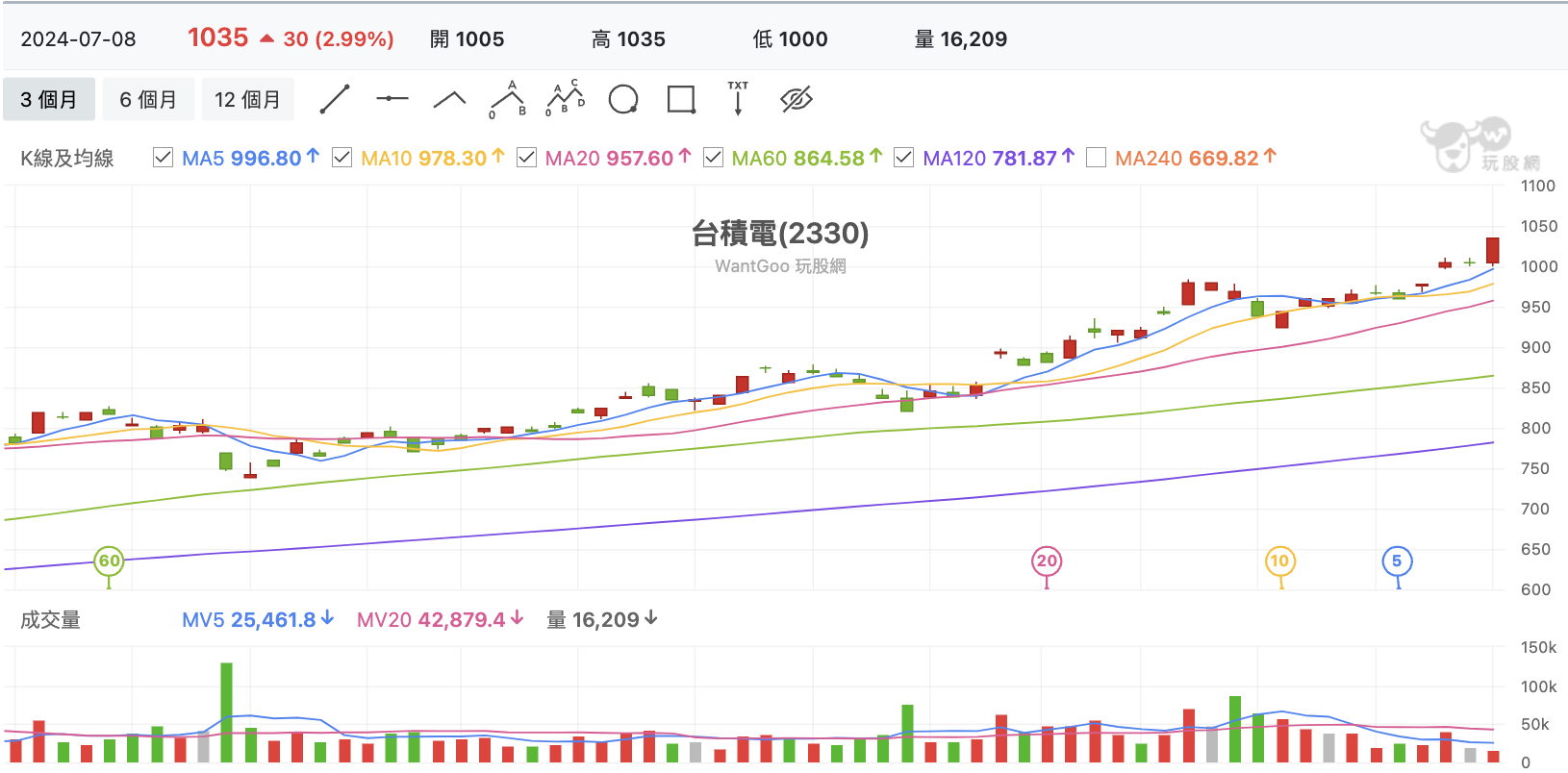The image size is (1568, 773).
Task: Toggle the MA120 checkbox off
Action: [x=903, y=158]
